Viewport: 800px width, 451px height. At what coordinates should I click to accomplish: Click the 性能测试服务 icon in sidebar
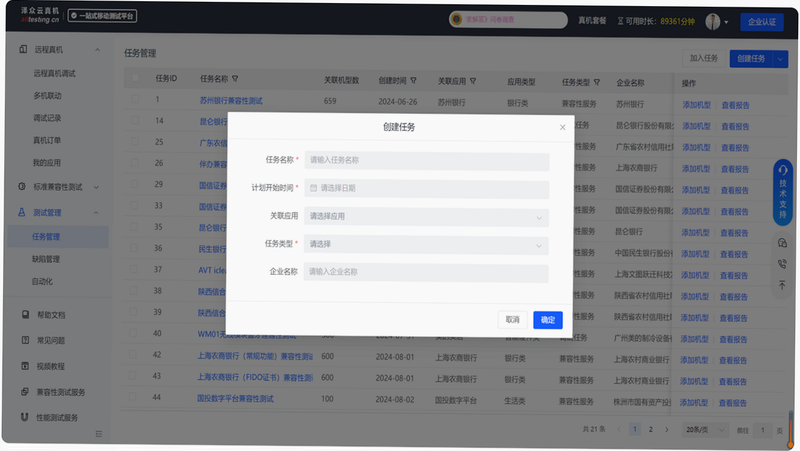pos(24,417)
